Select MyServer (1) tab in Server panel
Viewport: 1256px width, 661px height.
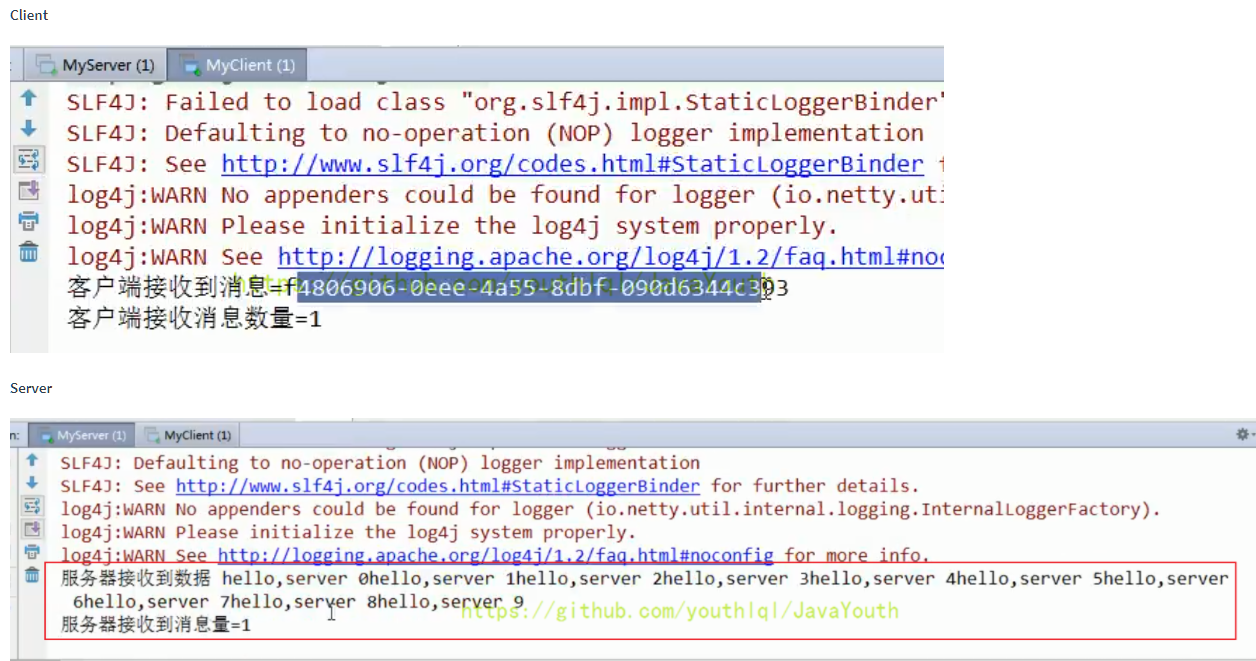tap(82, 435)
